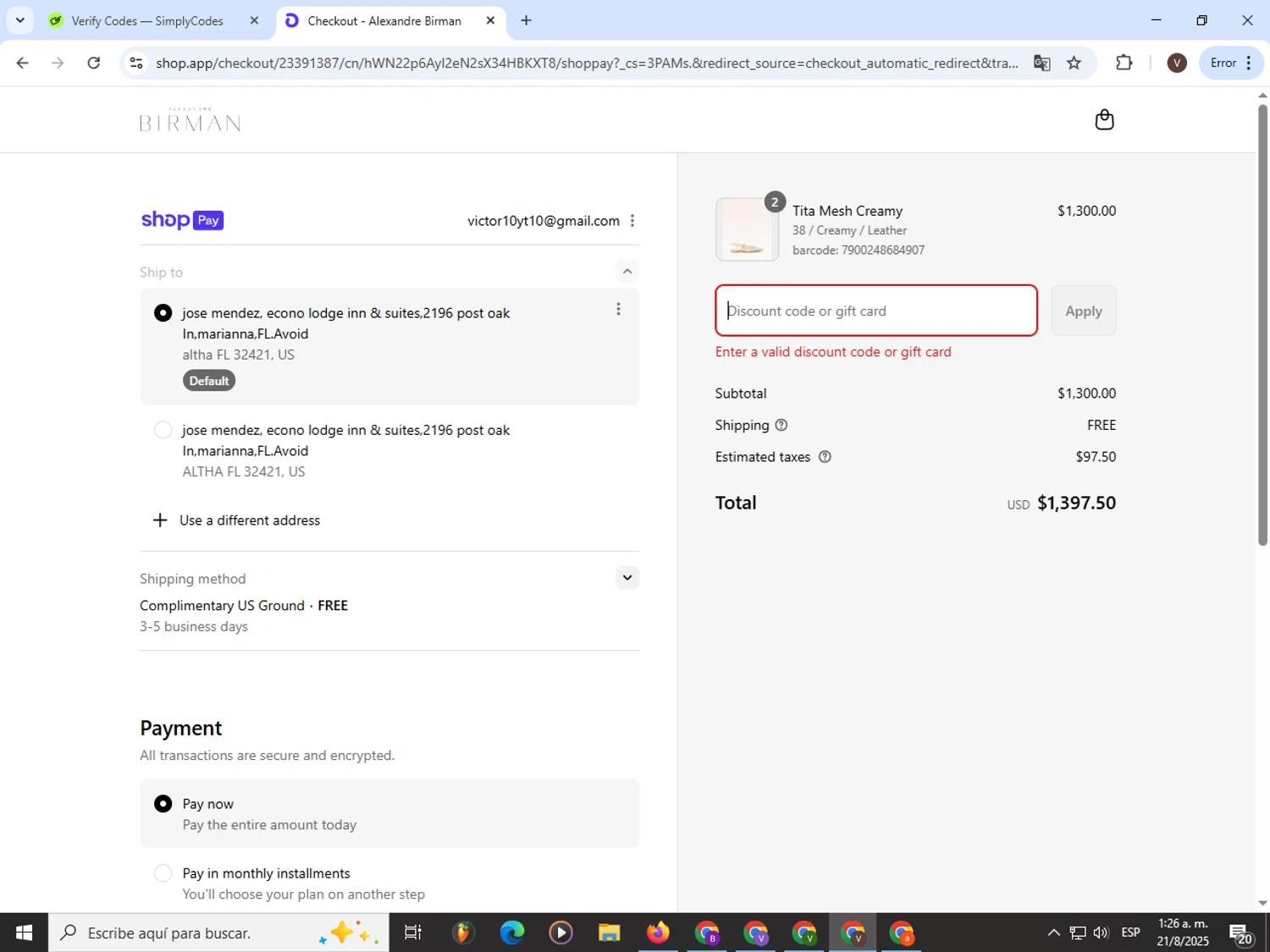
Task: Collapse the Ship to section
Action: click(627, 272)
